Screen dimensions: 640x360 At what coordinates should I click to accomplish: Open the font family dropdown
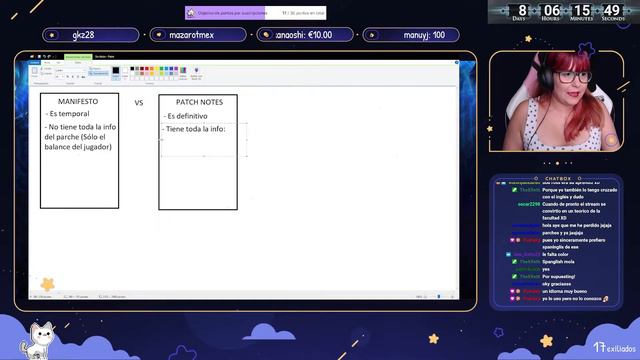click(x=70, y=70)
